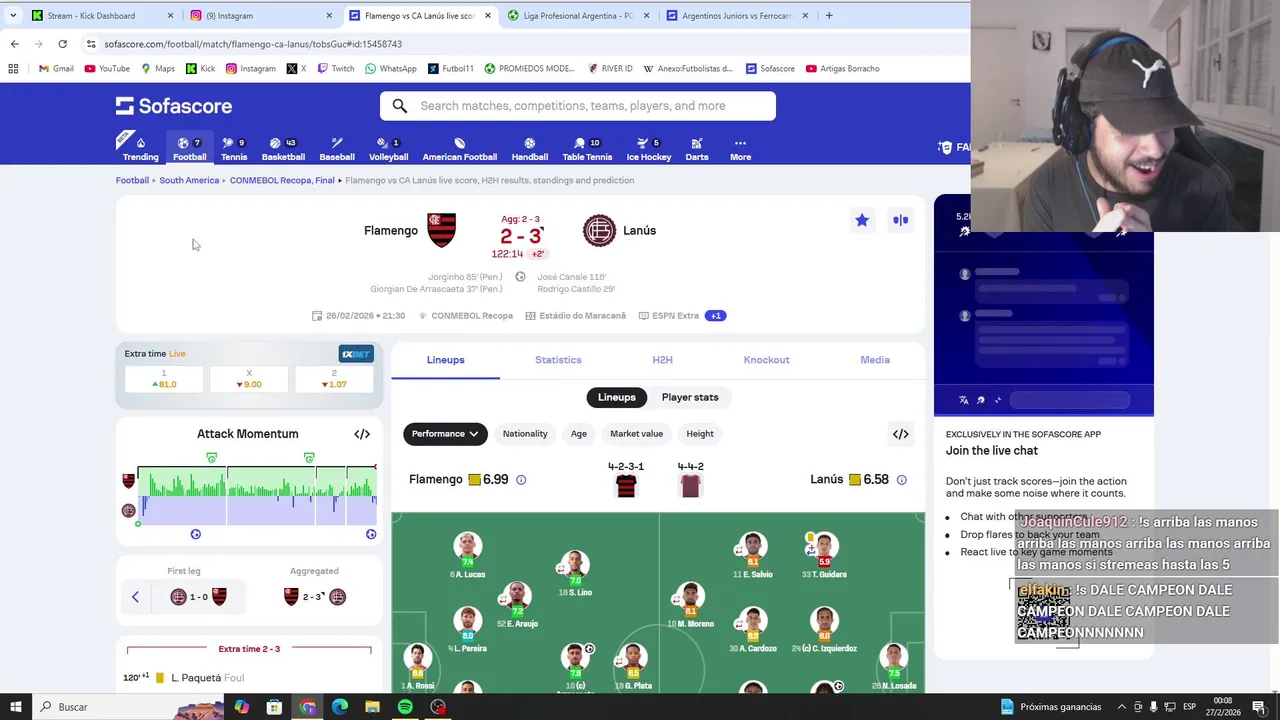
Task: Open the Table Tennis category
Action: pos(587,149)
